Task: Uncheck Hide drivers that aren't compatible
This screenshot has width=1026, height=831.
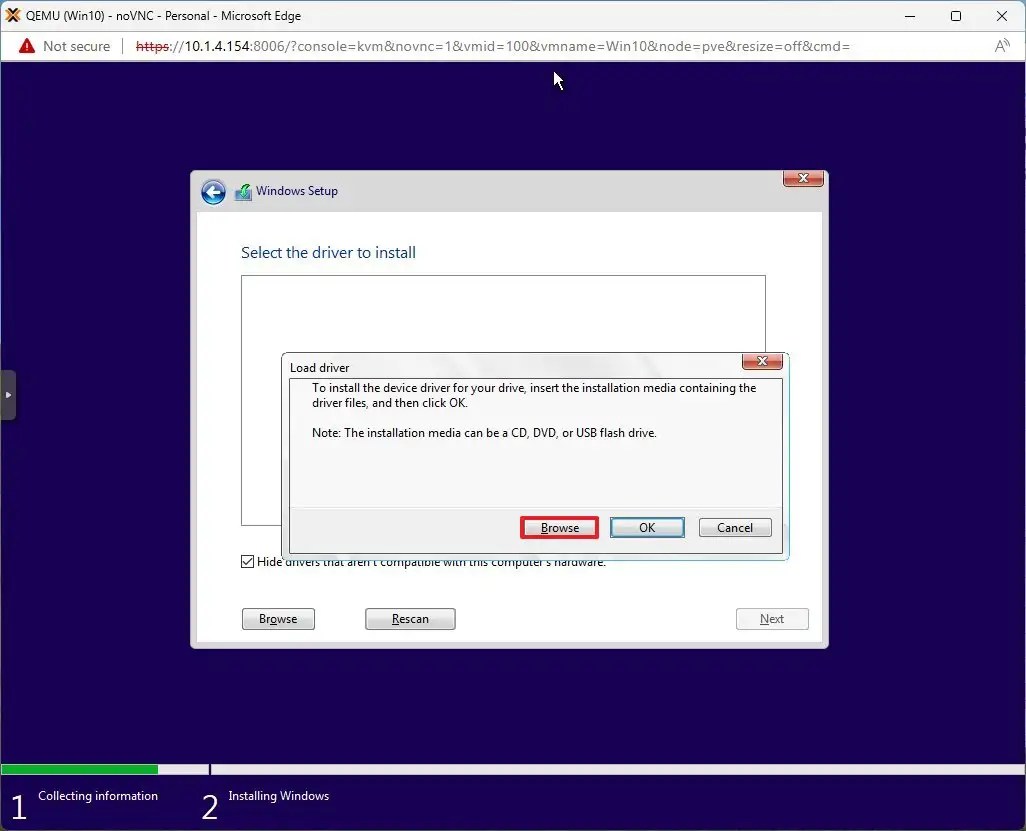Action: click(x=247, y=561)
